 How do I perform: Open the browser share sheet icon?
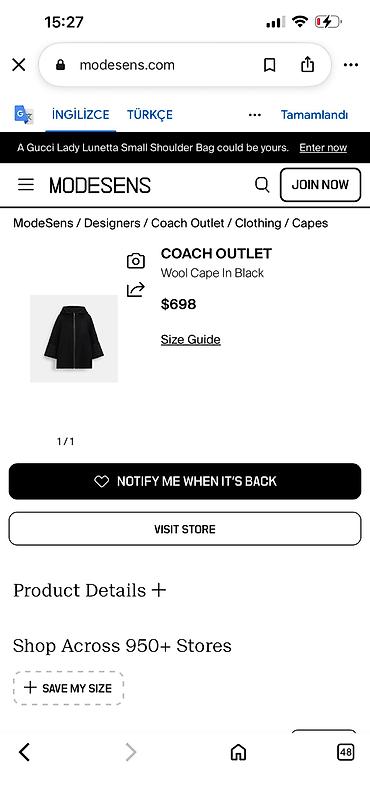[x=307, y=64]
